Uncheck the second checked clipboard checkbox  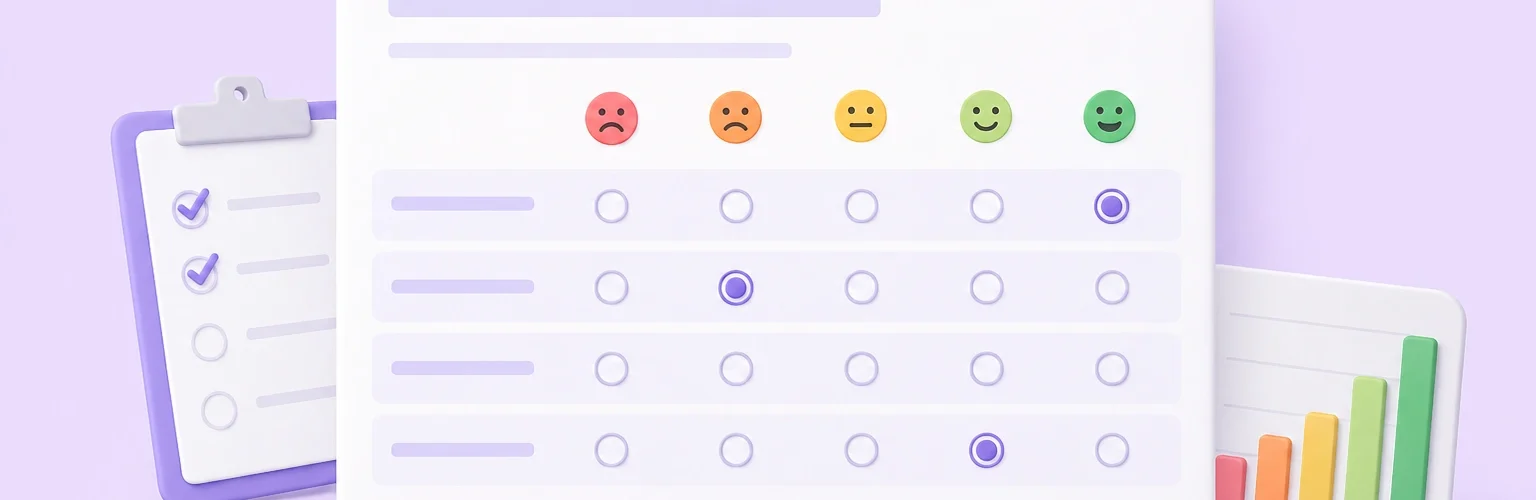pos(200,272)
